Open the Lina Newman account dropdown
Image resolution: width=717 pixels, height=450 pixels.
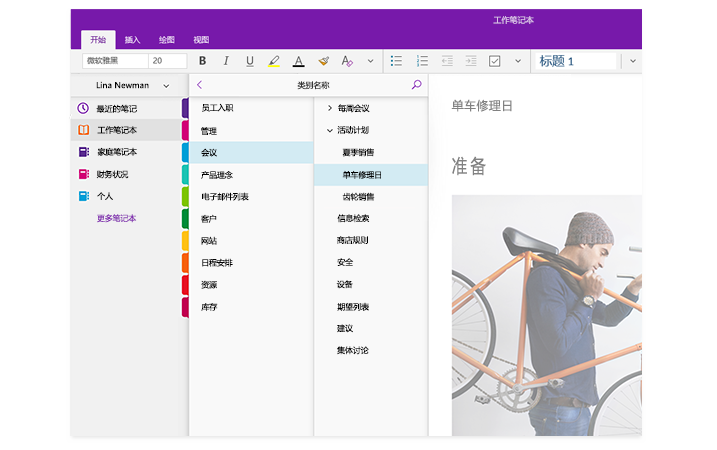[x=166, y=86]
